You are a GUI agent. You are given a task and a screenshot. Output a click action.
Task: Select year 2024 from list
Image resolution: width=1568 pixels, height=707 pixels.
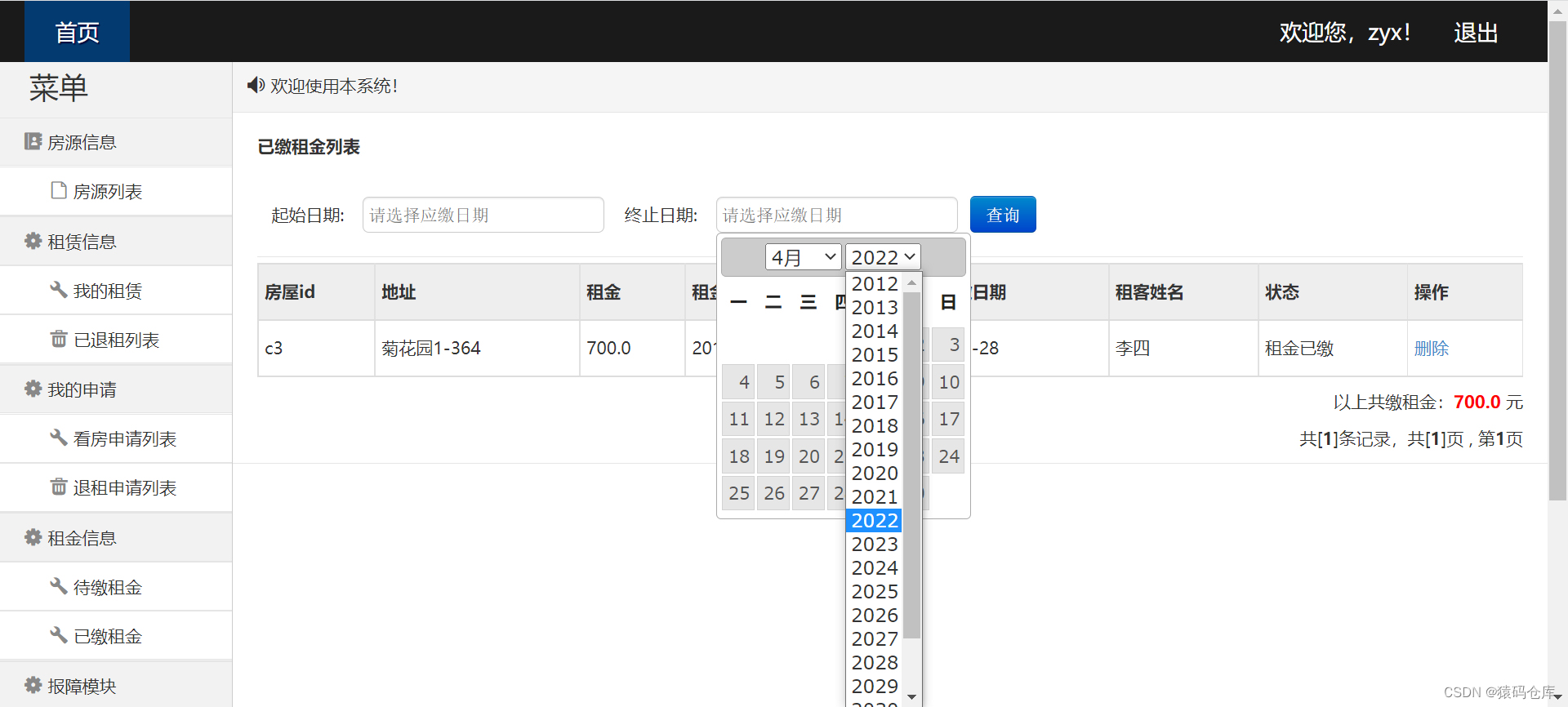click(x=874, y=567)
